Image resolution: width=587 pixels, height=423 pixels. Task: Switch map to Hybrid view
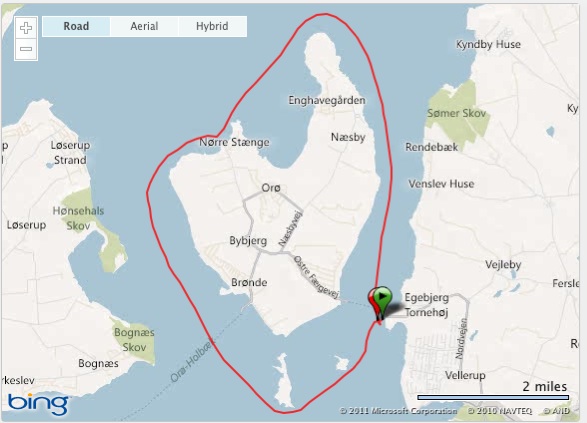212,26
